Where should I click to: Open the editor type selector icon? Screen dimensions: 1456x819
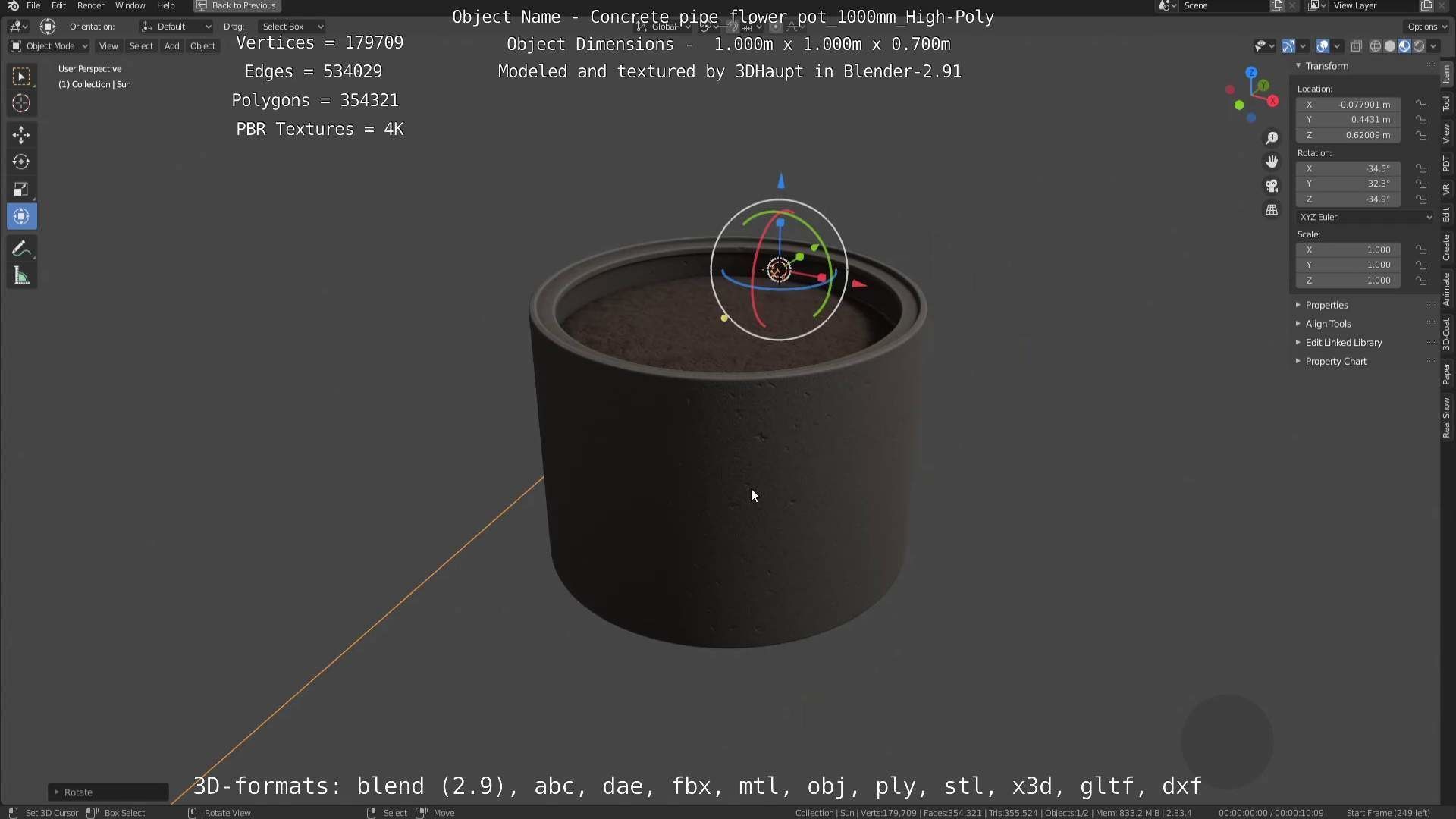tap(18, 27)
